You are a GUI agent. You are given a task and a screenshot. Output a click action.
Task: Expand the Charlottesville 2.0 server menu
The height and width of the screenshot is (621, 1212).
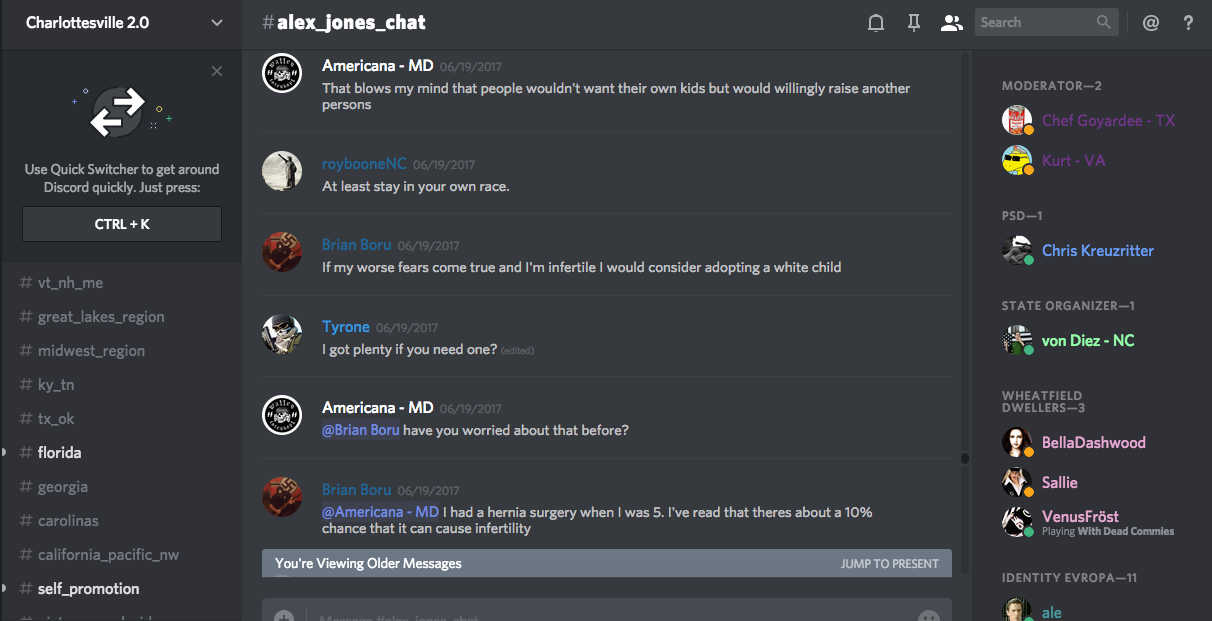coord(217,22)
